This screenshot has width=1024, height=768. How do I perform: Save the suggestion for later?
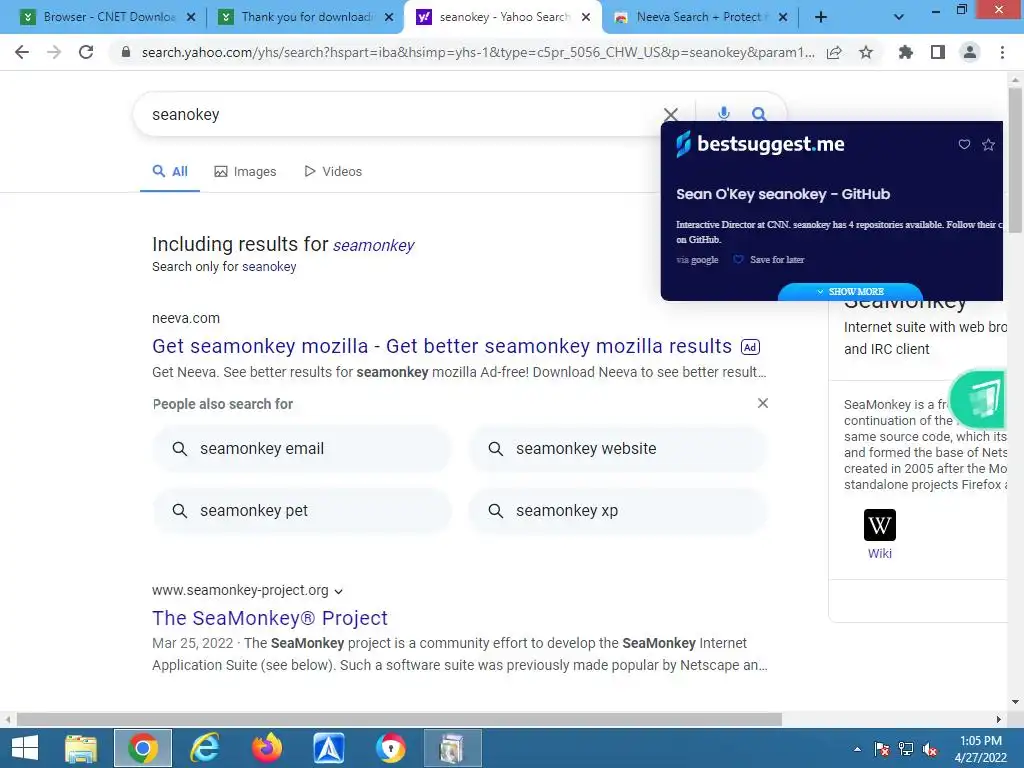click(x=769, y=259)
